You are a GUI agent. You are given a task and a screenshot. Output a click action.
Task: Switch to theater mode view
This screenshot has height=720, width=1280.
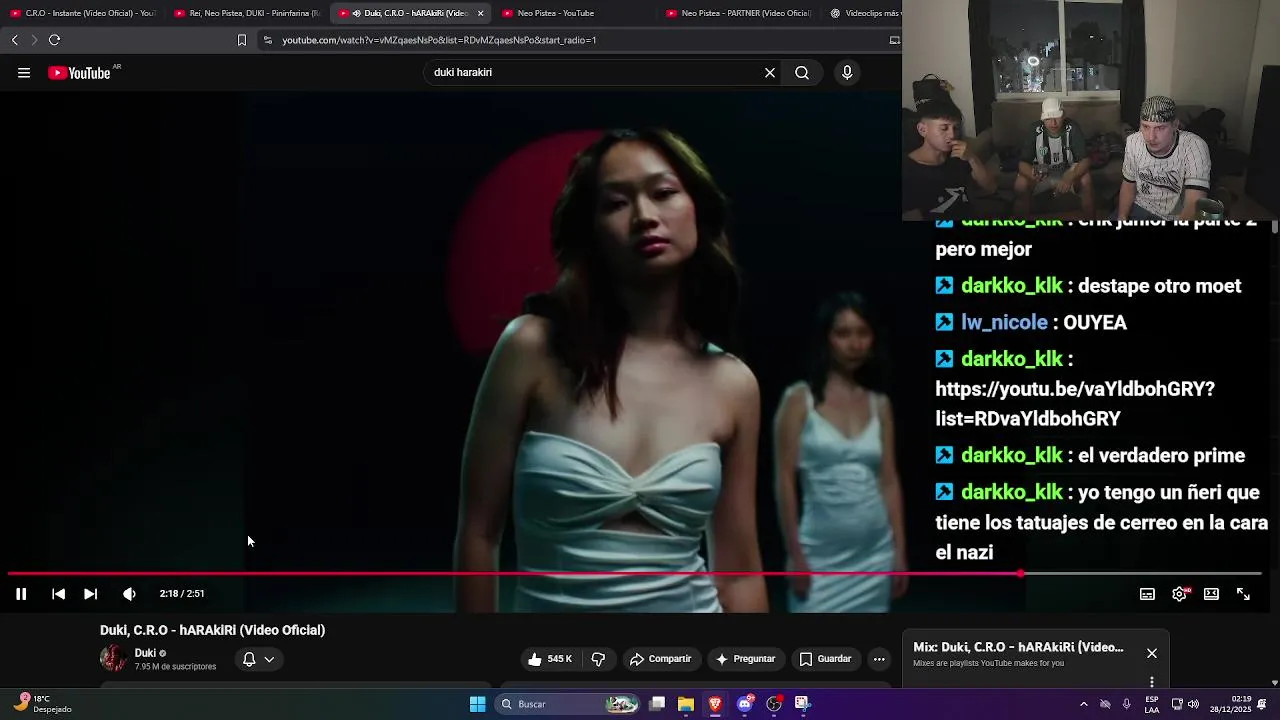[x=1211, y=594]
